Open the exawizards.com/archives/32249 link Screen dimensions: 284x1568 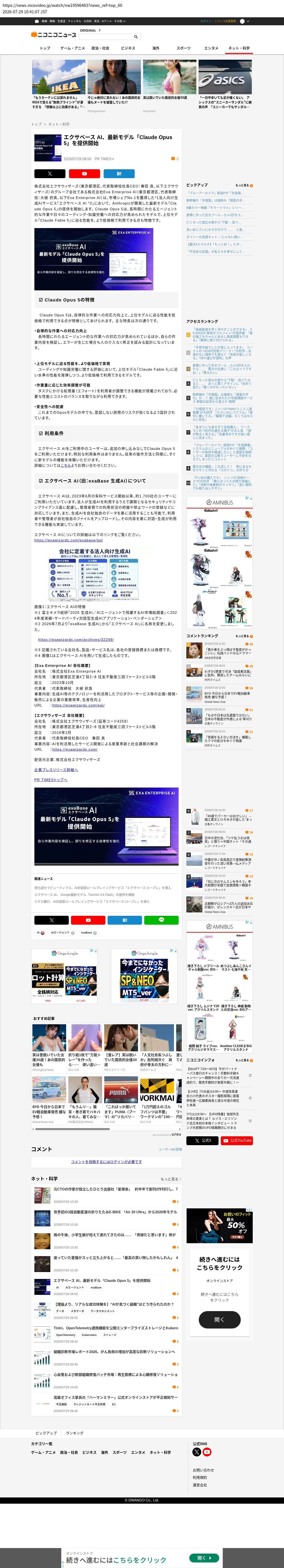click(x=76, y=640)
